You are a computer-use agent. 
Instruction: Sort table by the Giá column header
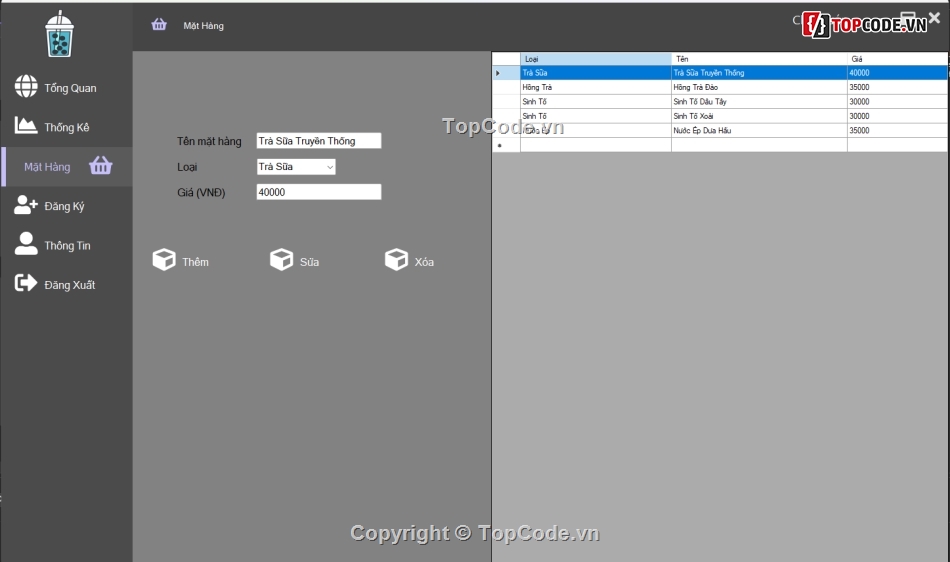tap(896, 59)
